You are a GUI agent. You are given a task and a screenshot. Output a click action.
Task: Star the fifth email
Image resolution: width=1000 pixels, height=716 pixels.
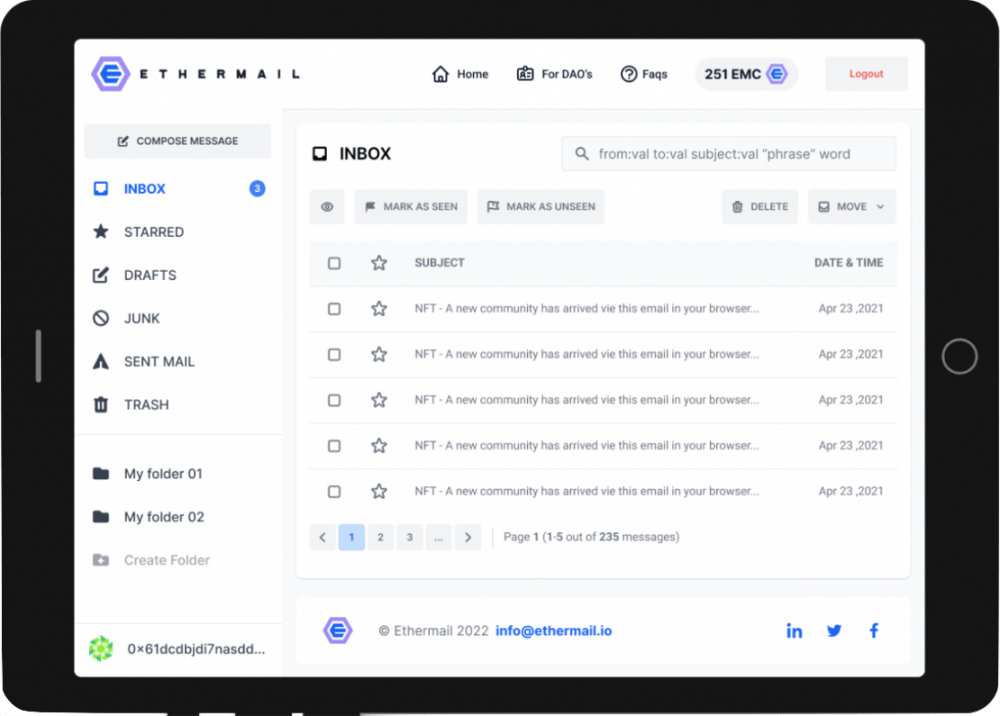(x=379, y=491)
